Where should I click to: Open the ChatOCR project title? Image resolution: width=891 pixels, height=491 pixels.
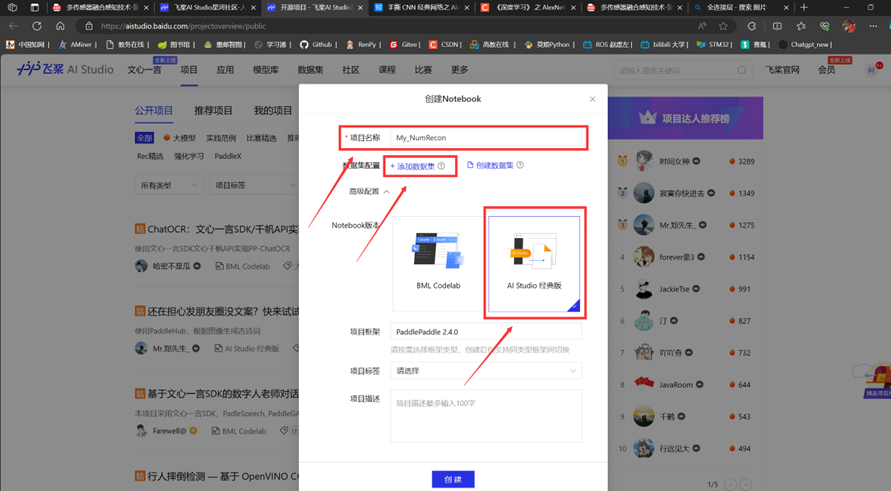pos(222,229)
